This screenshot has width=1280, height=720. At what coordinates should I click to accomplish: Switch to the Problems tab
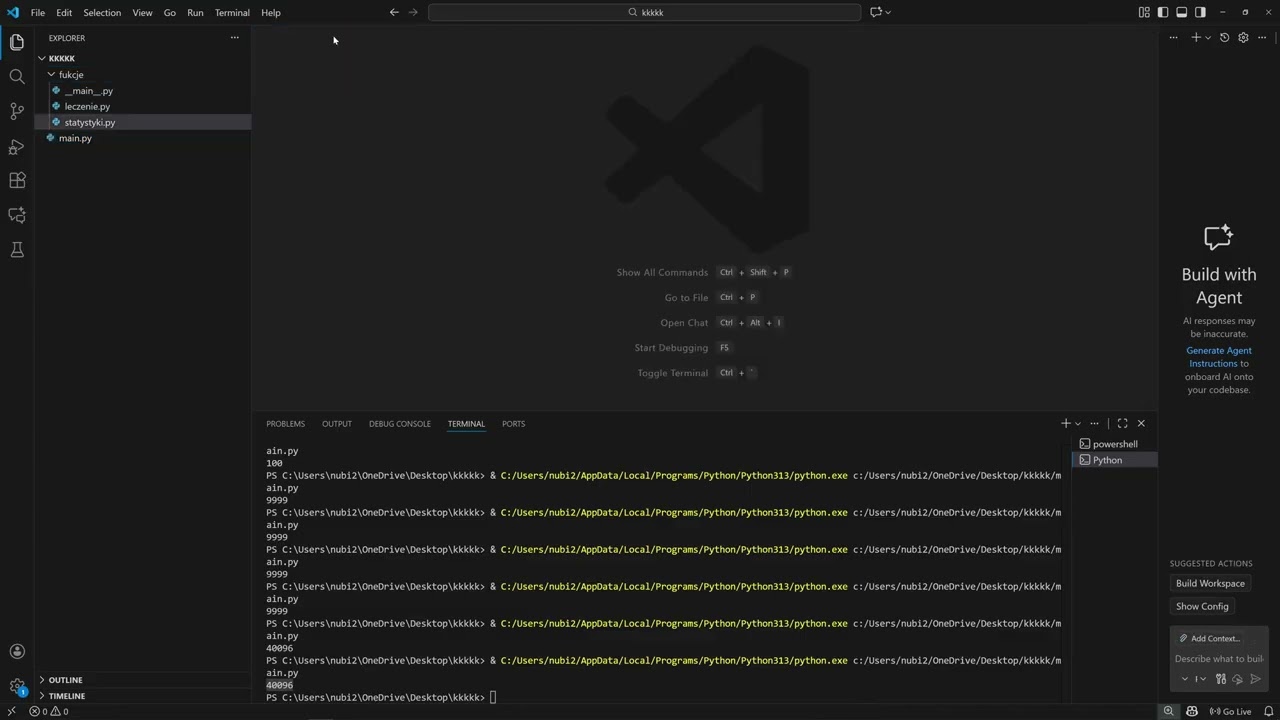pos(285,424)
